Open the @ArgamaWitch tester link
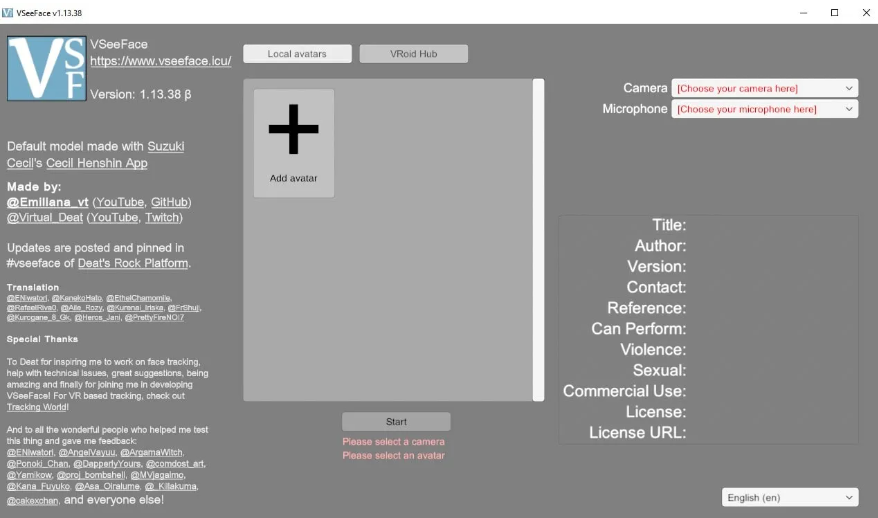This screenshot has width=878, height=518. 151,452
